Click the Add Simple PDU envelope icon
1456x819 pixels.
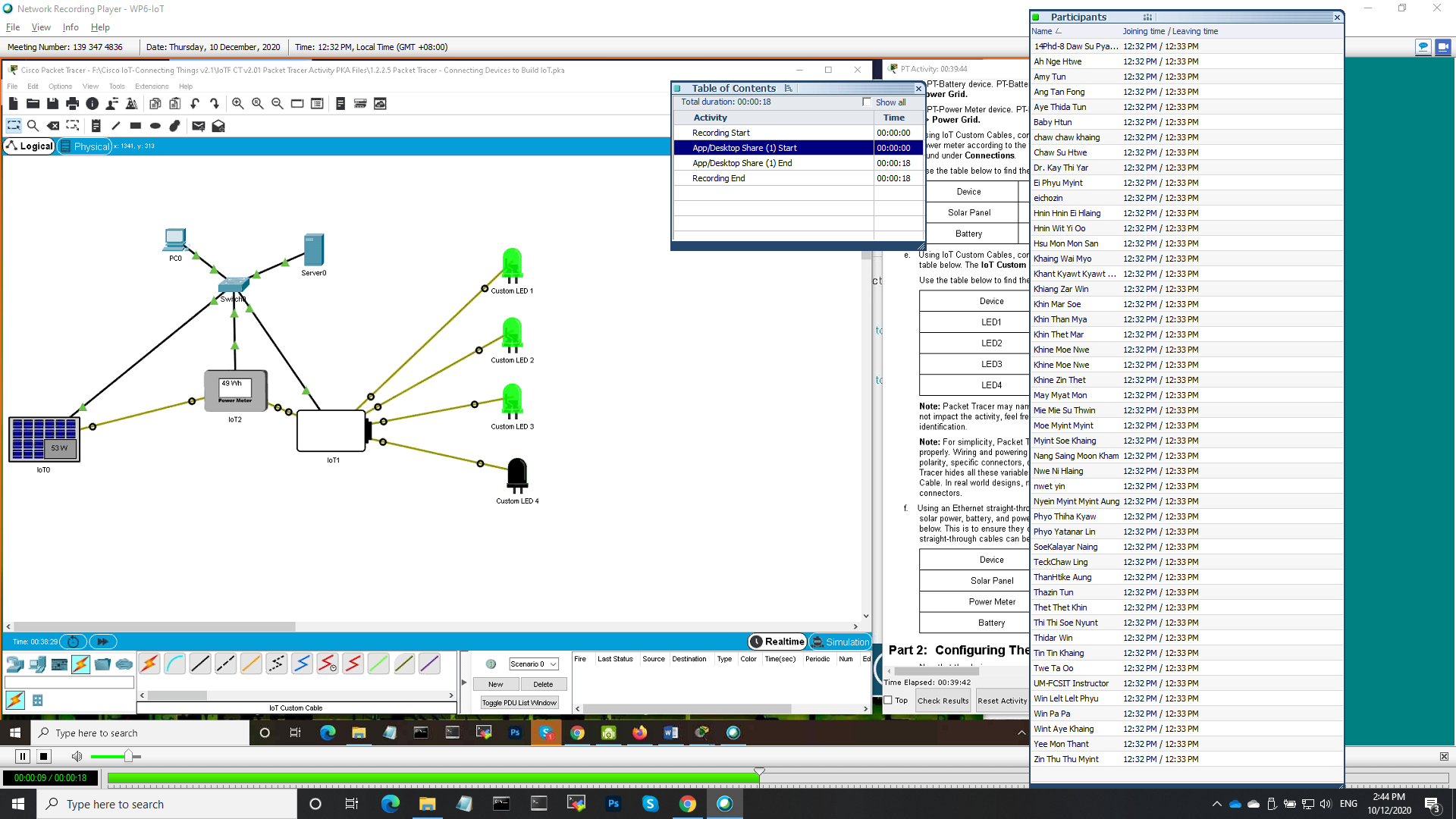(198, 126)
